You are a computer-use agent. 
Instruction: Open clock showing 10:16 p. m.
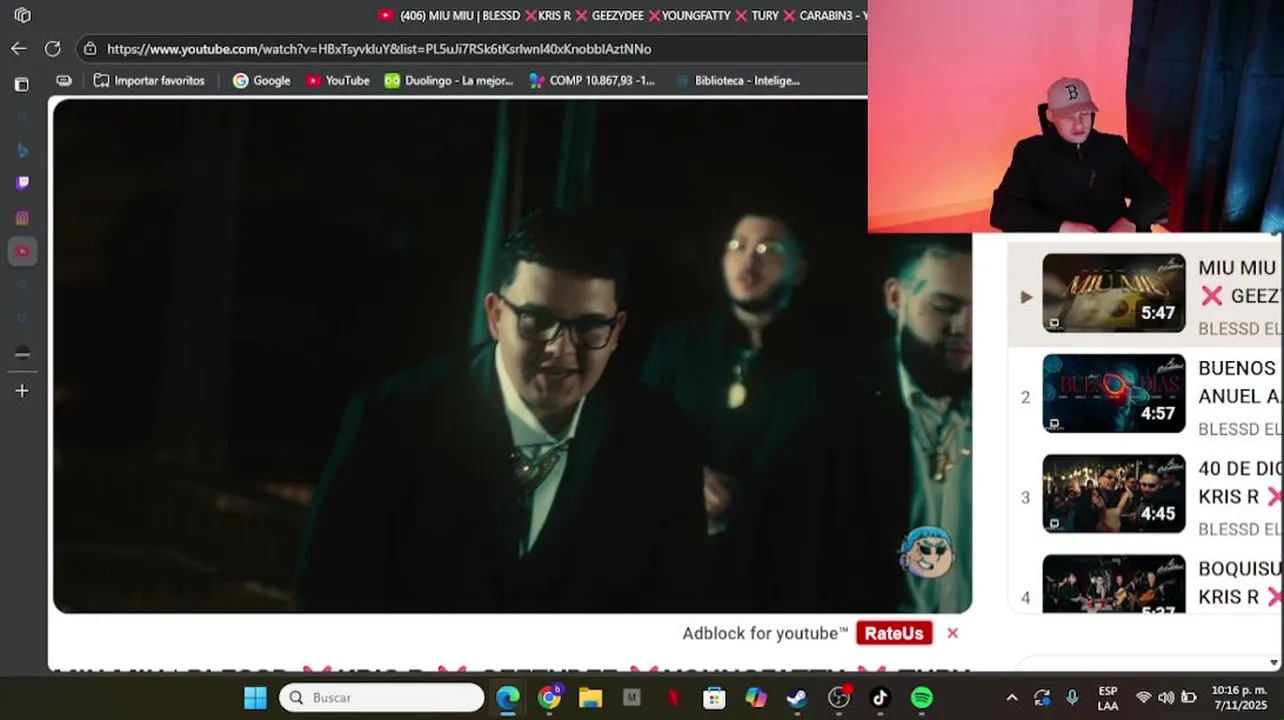click(1239, 697)
